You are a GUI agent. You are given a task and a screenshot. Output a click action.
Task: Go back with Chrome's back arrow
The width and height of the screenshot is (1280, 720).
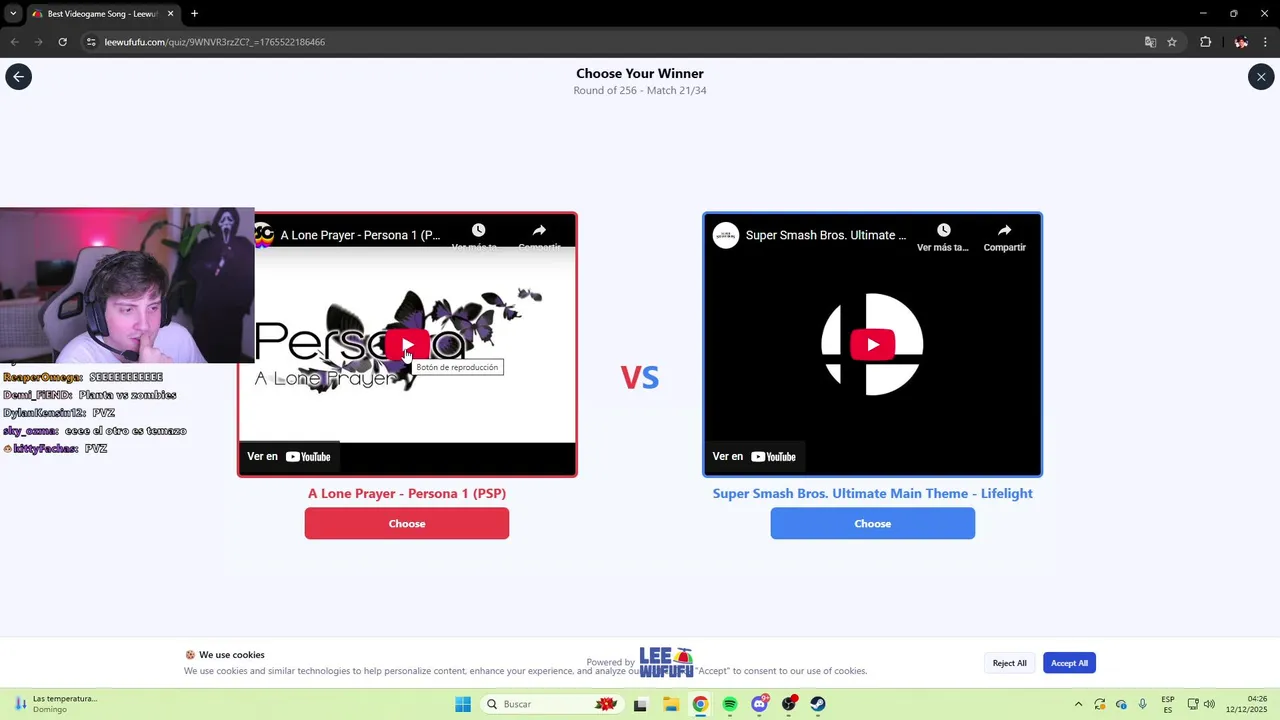pyautogui.click(x=14, y=42)
